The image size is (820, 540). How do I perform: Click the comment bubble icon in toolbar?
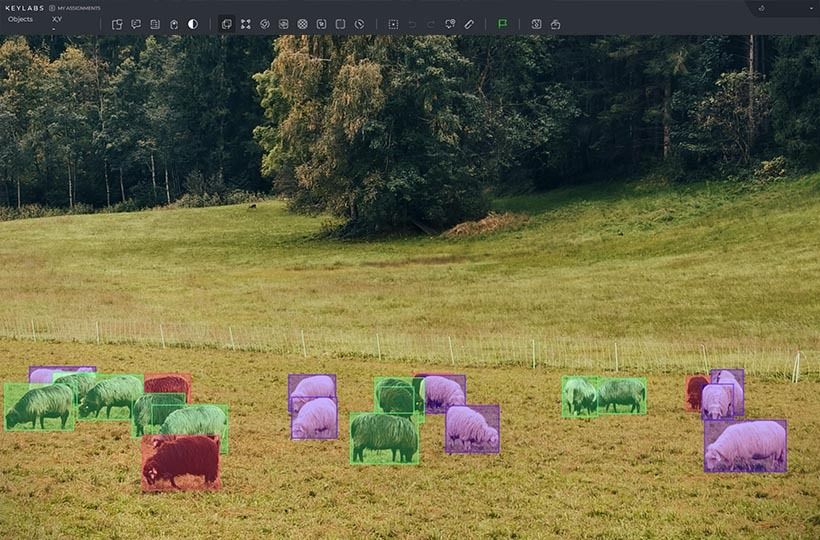click(x=136, y=24)
